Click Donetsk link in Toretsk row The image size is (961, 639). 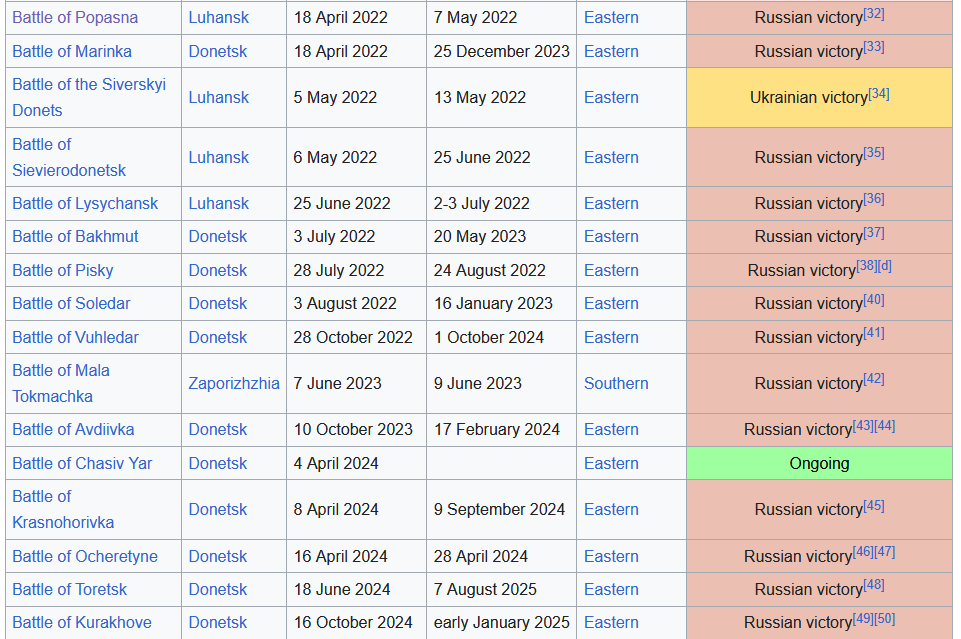218,589
